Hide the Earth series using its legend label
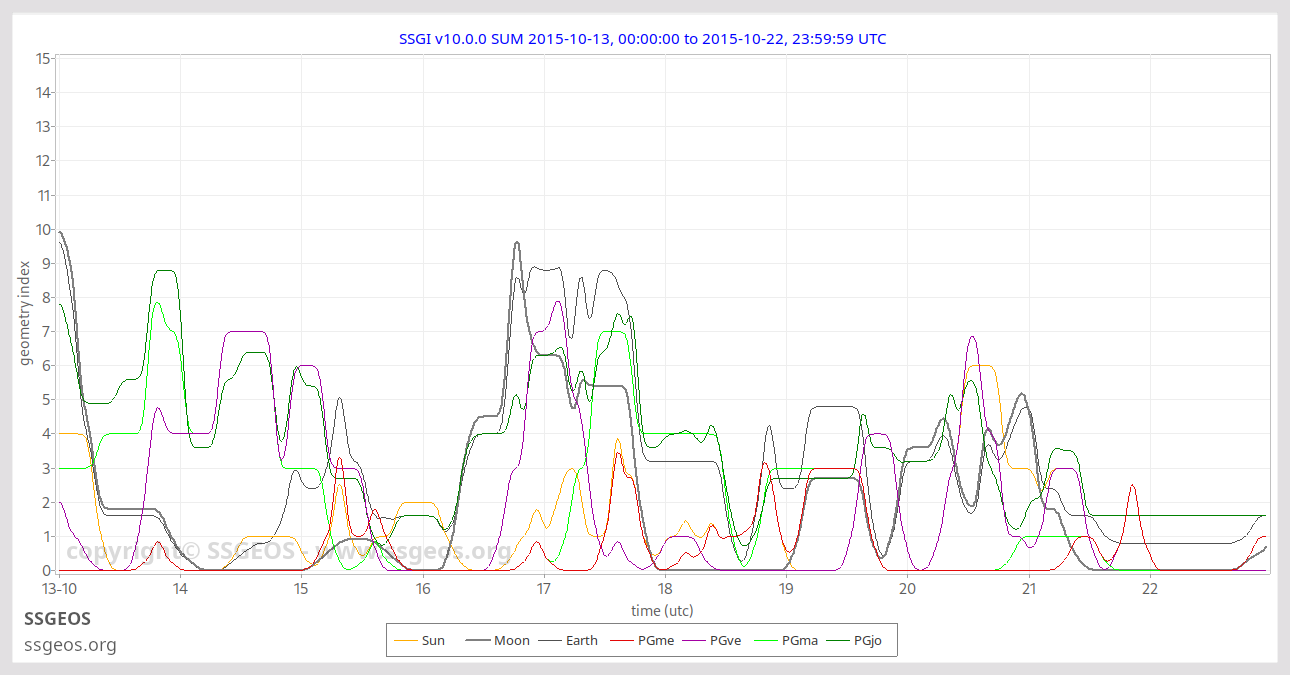The height and width of the screenshot is (675, 1290). tap(582, 640)
